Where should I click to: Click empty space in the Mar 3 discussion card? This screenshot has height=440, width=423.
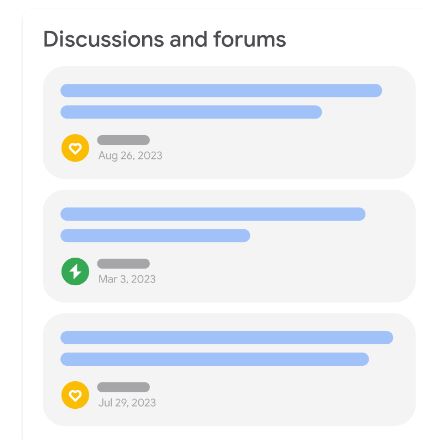283,272
